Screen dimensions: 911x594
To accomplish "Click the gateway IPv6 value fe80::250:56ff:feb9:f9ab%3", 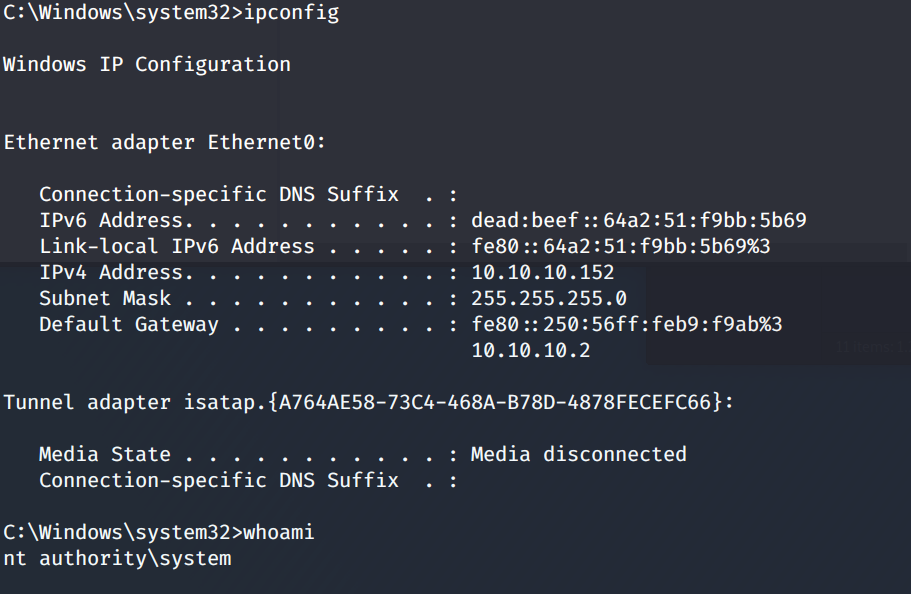I will [627, 324].
